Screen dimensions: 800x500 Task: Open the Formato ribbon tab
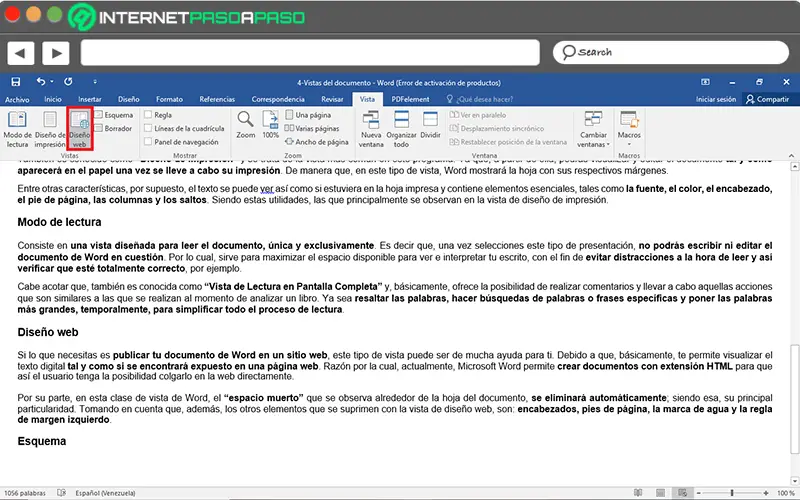(x=169, y=99)
